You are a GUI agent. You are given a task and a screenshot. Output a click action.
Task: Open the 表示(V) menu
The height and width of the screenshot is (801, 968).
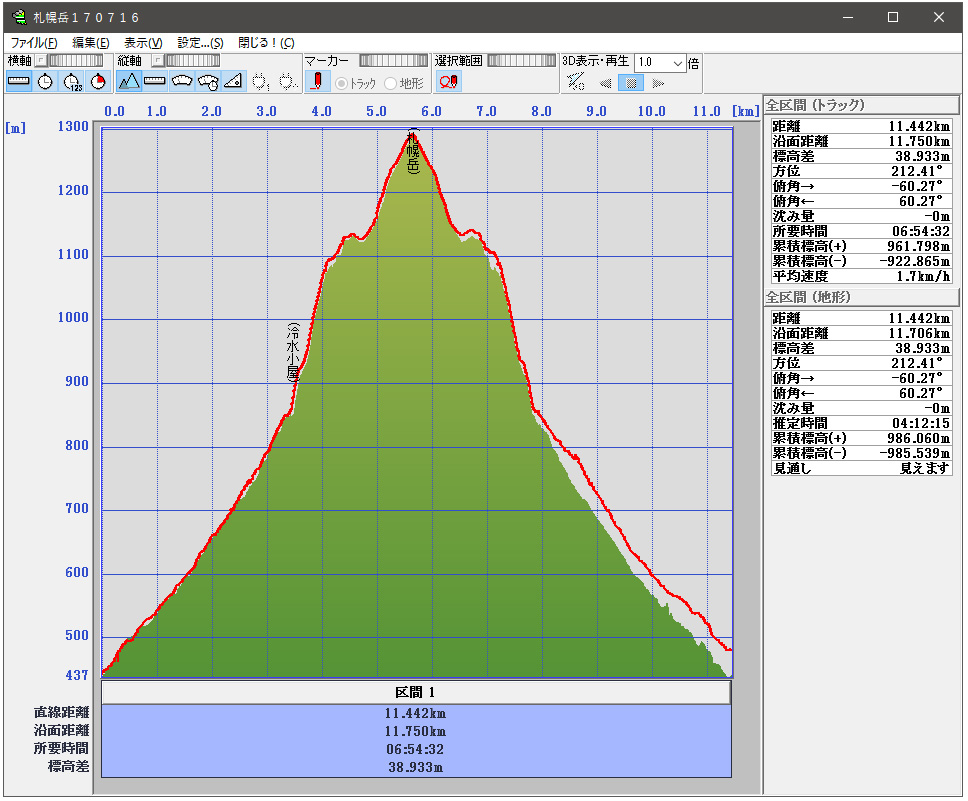click(142, 43)
